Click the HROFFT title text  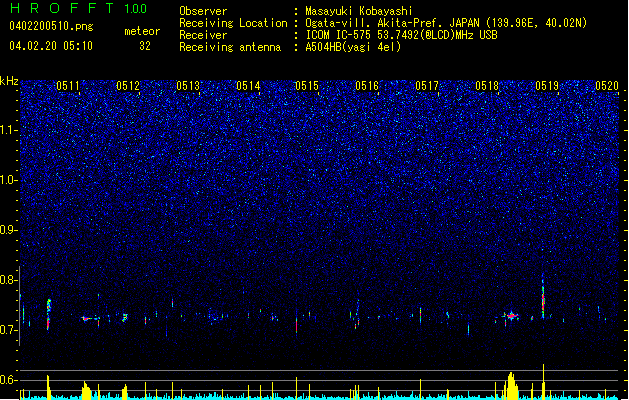click(x=62, y=8)
